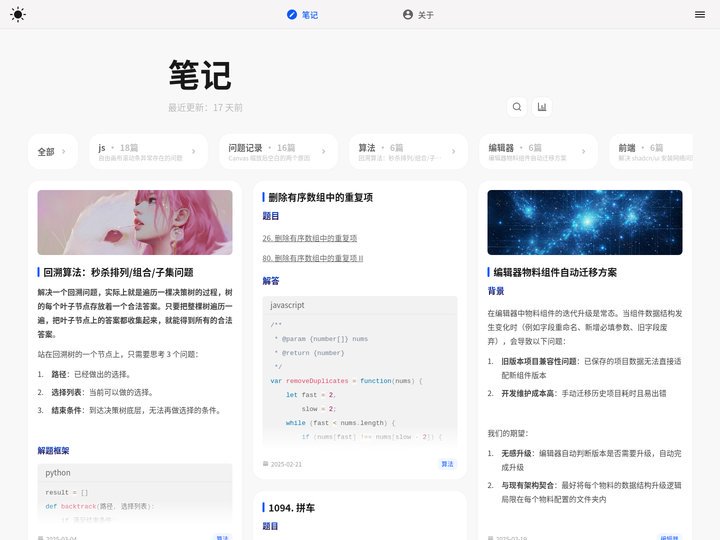Open the statistics bar chart button
The height and width of the screenshot is (540, 720).
[x=542, y=107]
